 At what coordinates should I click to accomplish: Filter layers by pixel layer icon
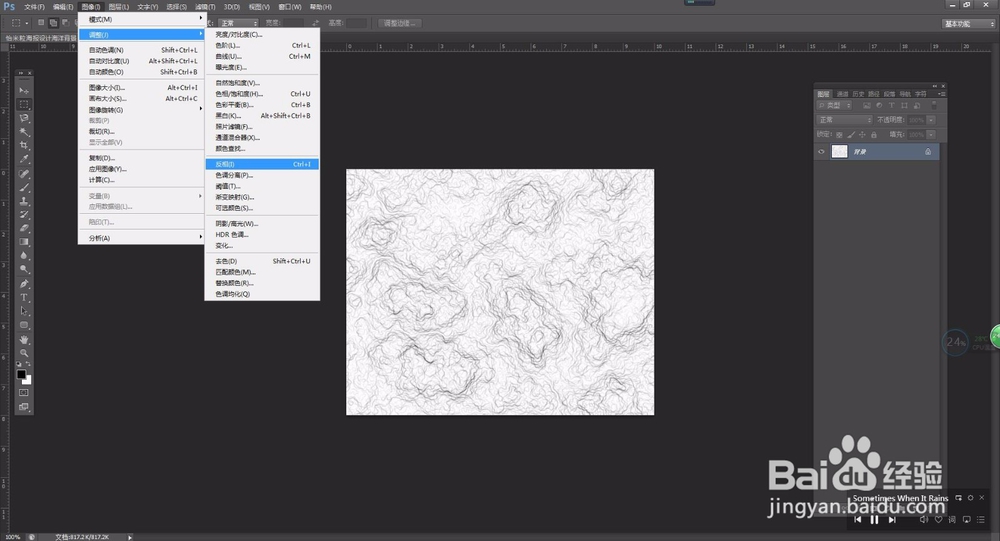pyautogui.click(x=867, y=105)
